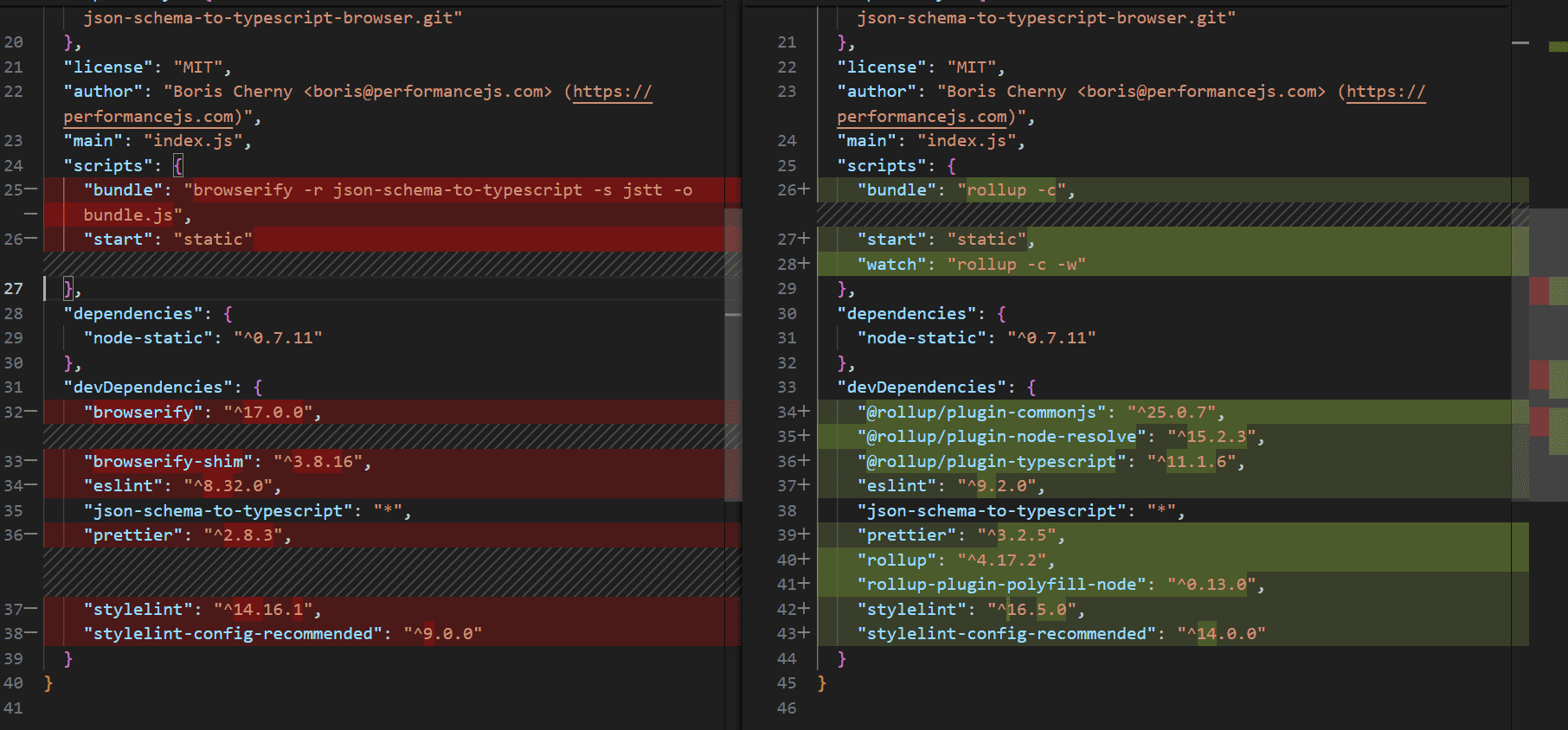Click the plus marker beside rollup-plugin-polyfill-node line

804,584
